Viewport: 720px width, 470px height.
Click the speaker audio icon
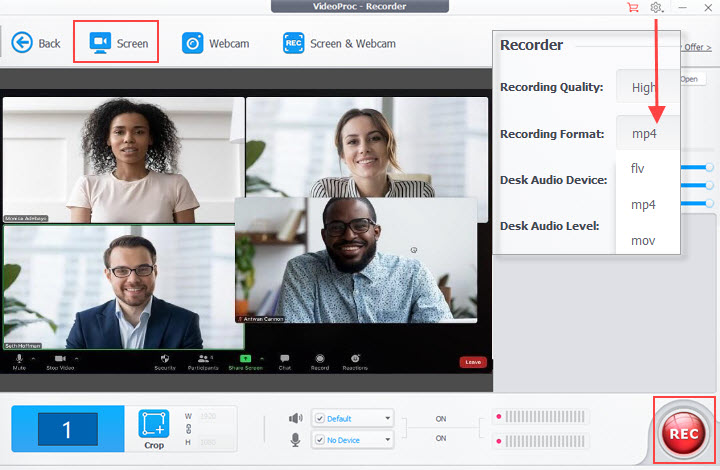(x=295, y=418)
